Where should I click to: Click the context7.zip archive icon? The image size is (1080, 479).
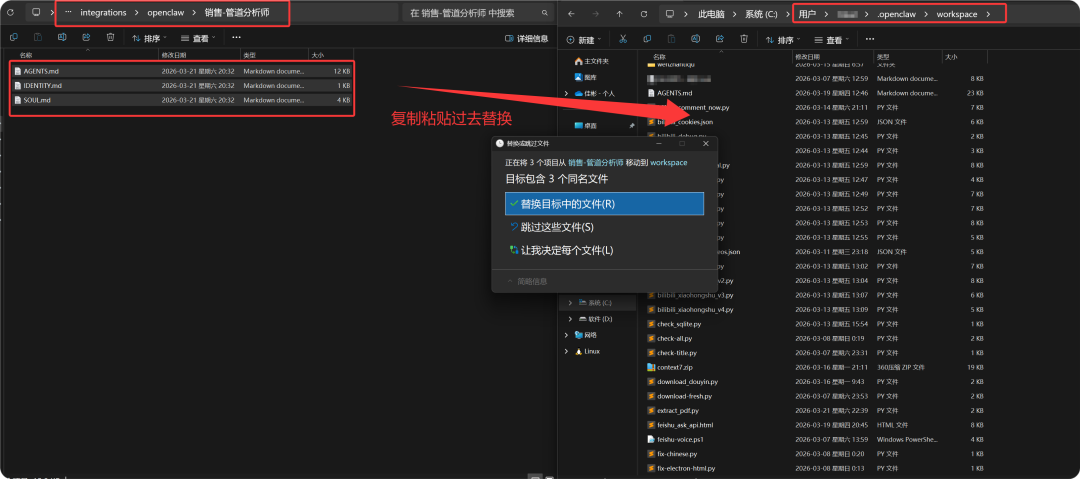click(651, 367)
